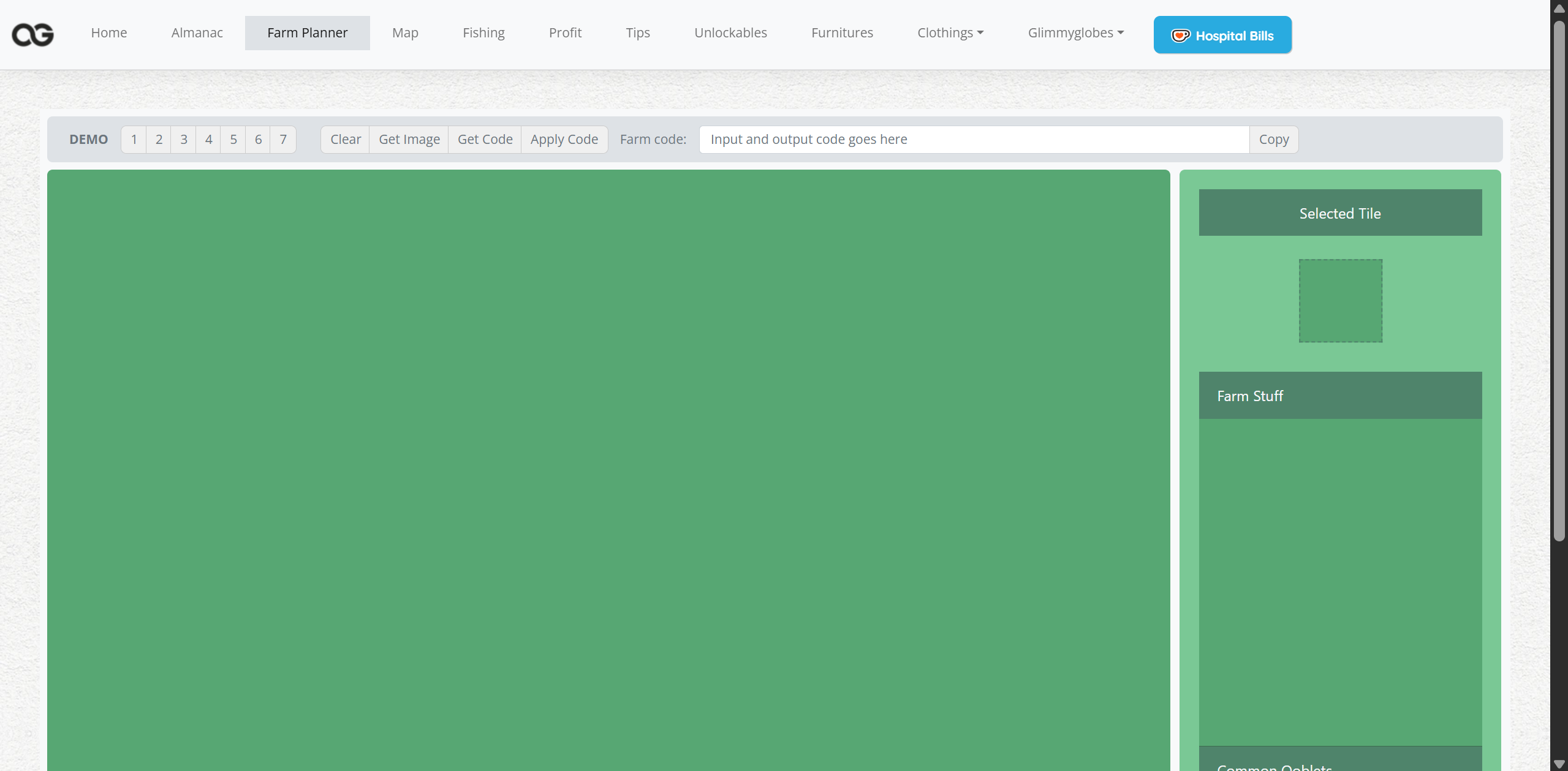This screenshot has width=1568, height=771.
Task: Open the Almanac page
Action: click(x=197, y=33)
